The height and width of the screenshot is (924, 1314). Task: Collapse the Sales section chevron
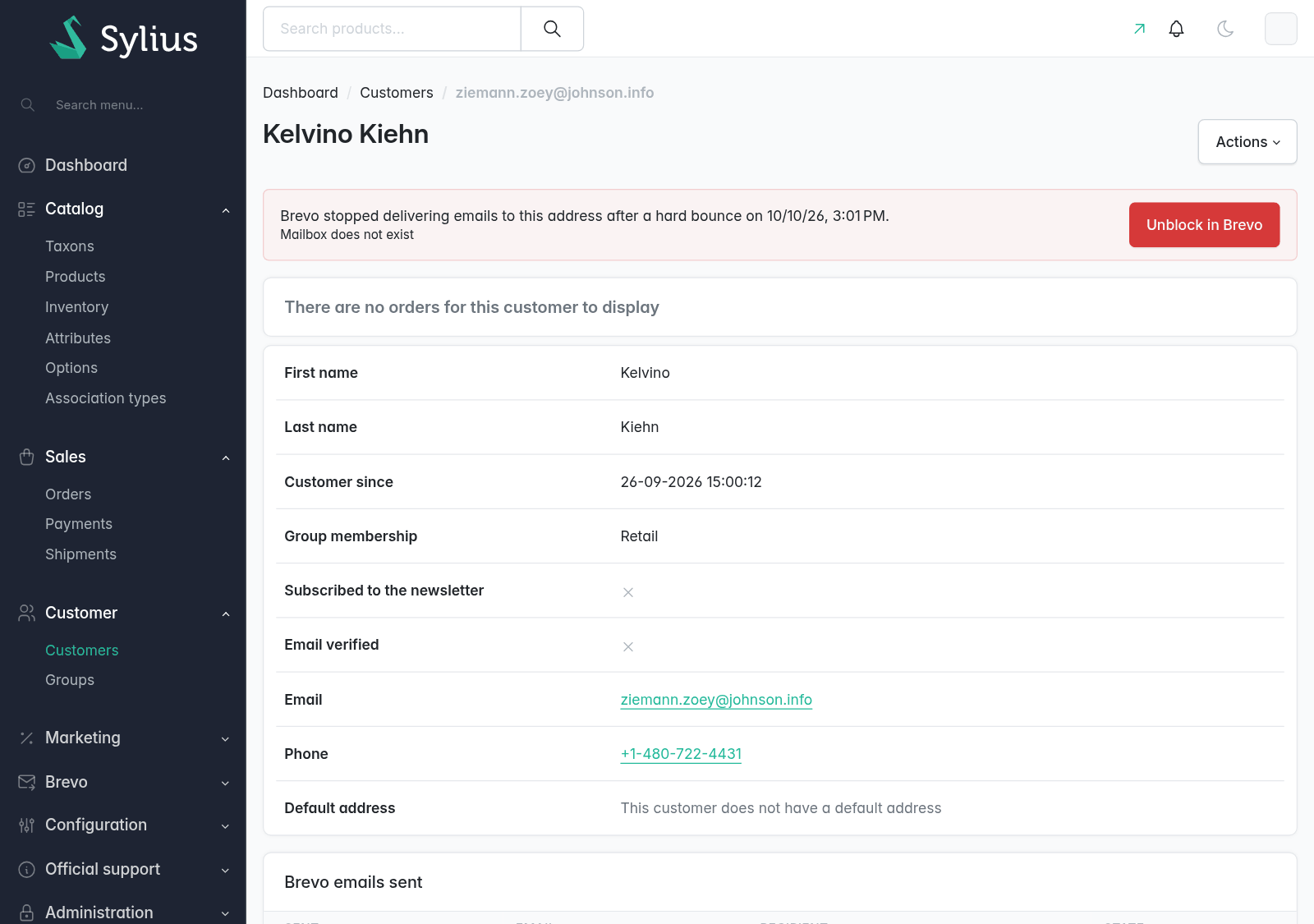226,457
